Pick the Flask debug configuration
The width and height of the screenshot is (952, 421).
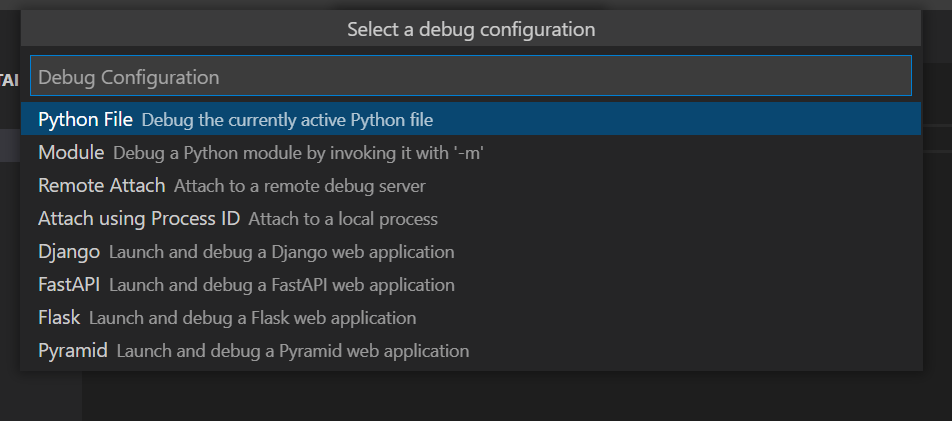point(471,317)
